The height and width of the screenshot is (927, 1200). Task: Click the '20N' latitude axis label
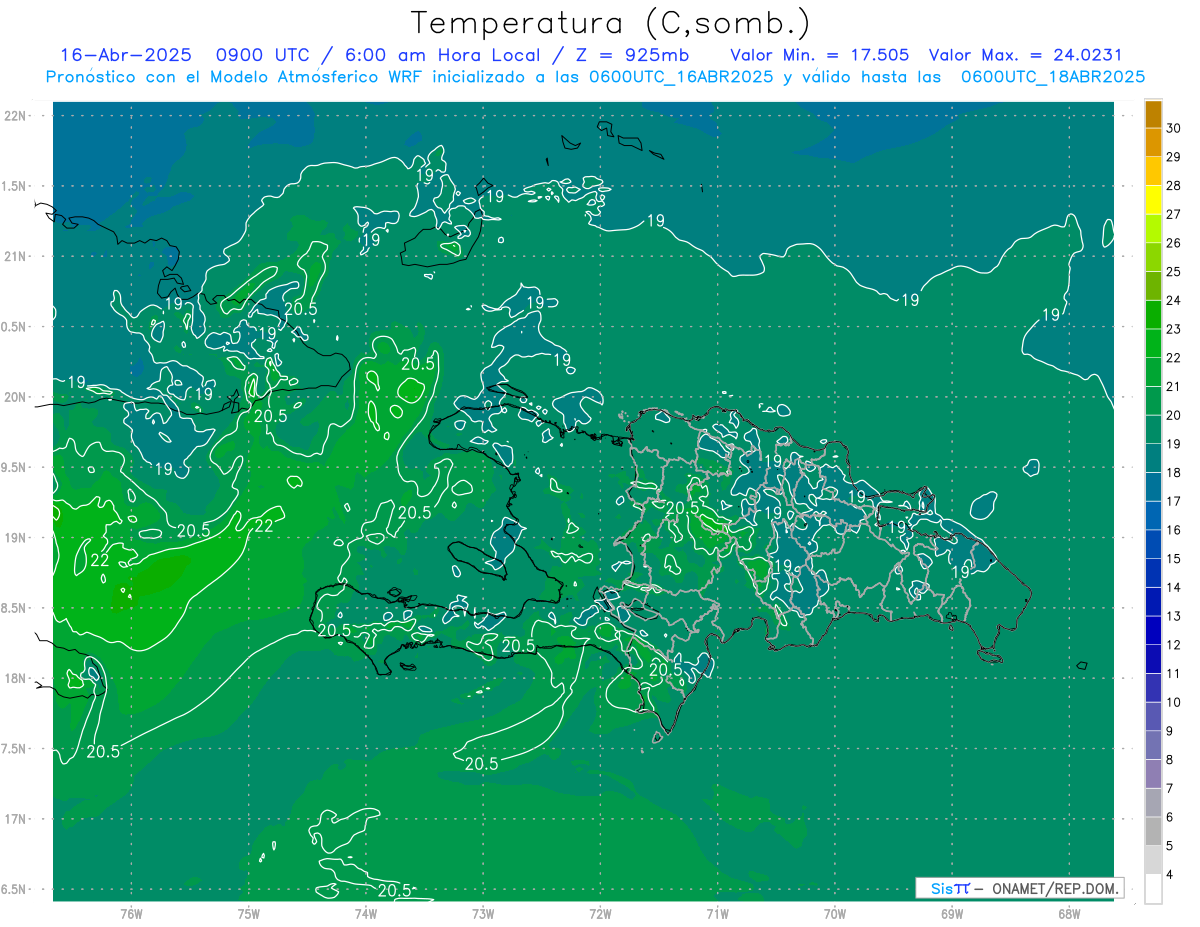[17, 397]
